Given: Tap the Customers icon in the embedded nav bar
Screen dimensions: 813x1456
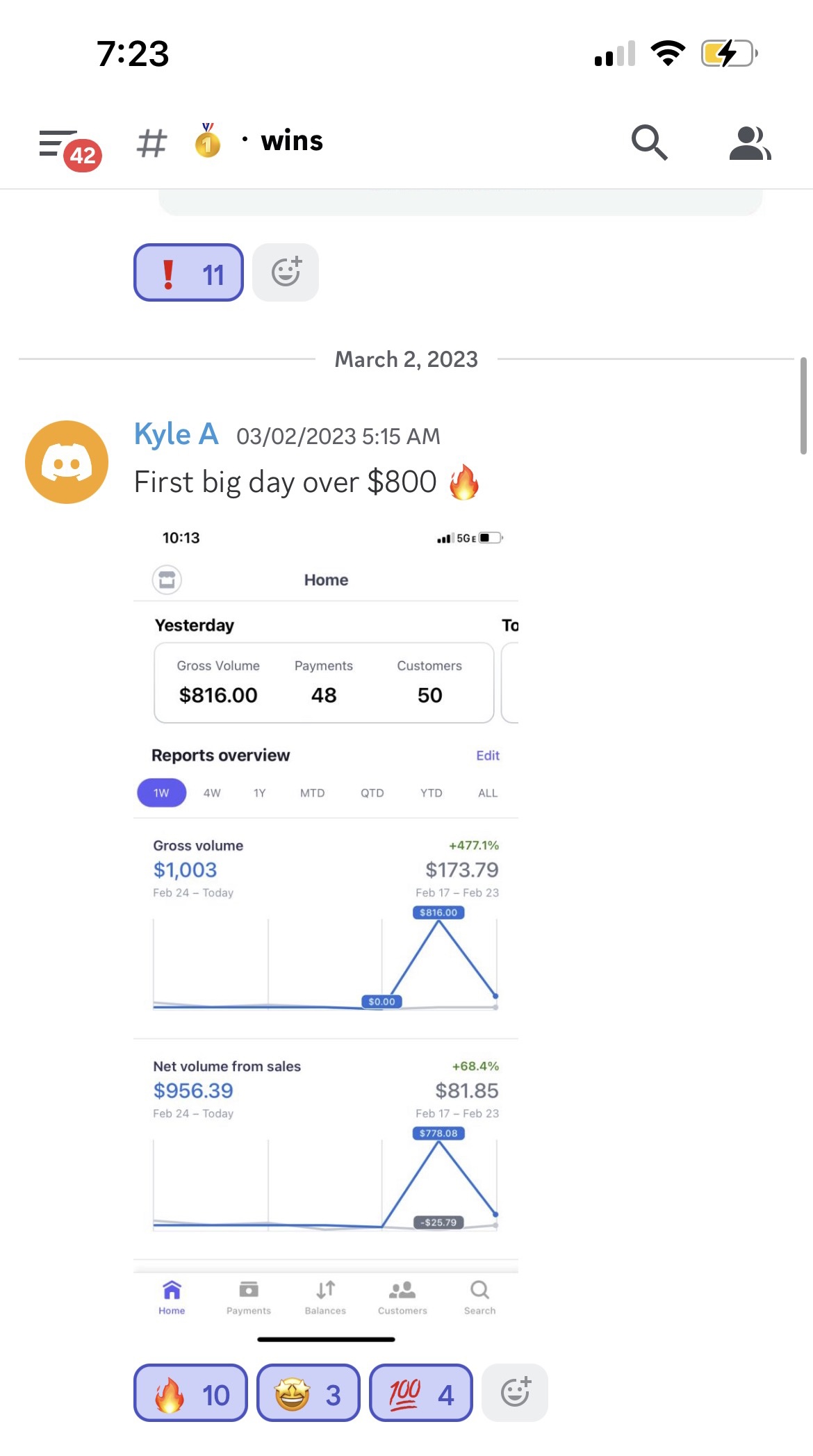Looking at the screenshot, I should coord(402,1294).
